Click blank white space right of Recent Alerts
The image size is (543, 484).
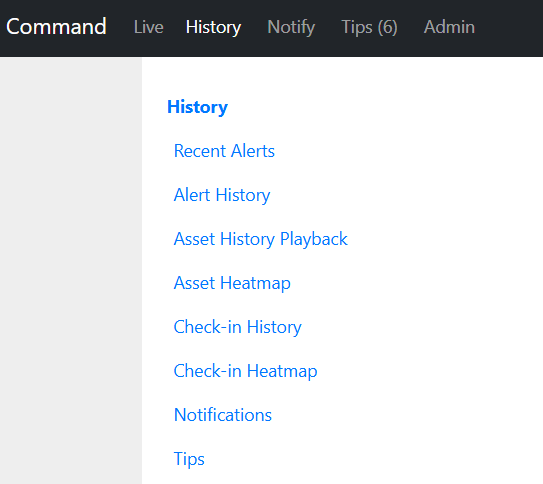click(x=409, y=151)
